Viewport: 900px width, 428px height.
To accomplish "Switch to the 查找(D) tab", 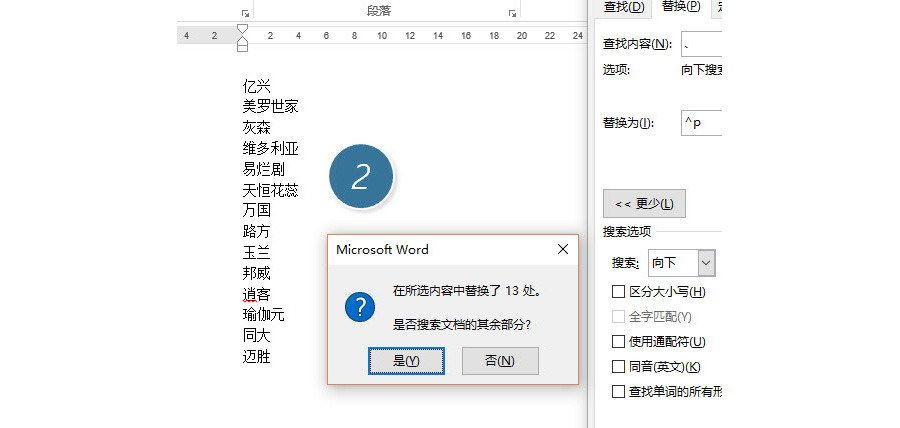I will tap(624, 7).
